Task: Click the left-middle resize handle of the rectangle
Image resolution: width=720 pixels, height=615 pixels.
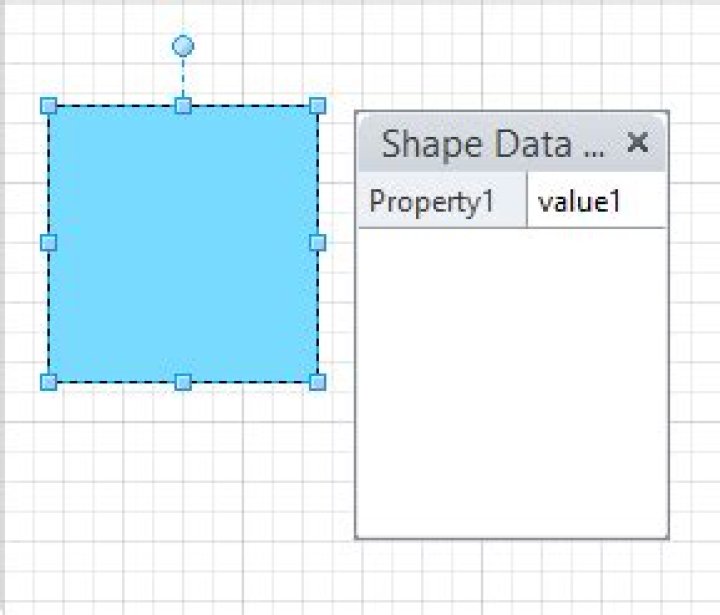Action: point(49,243)
